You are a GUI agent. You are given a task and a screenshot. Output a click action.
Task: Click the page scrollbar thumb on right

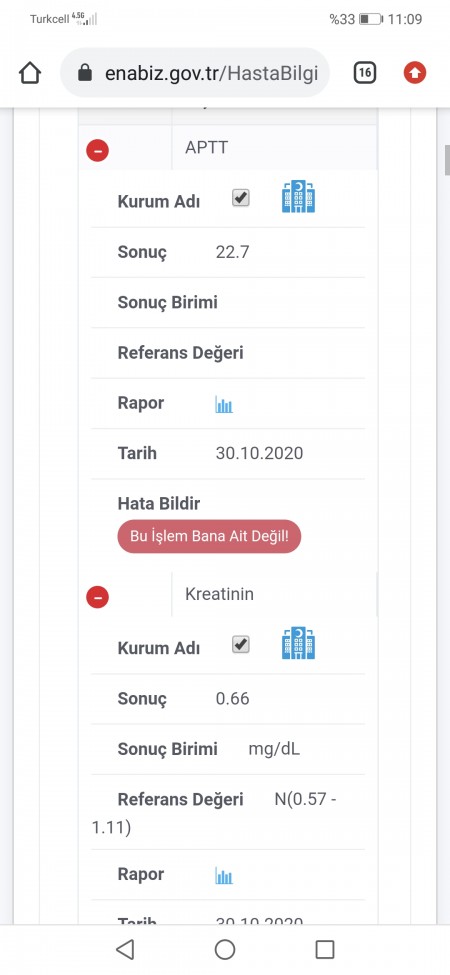[x=446, y=160]
